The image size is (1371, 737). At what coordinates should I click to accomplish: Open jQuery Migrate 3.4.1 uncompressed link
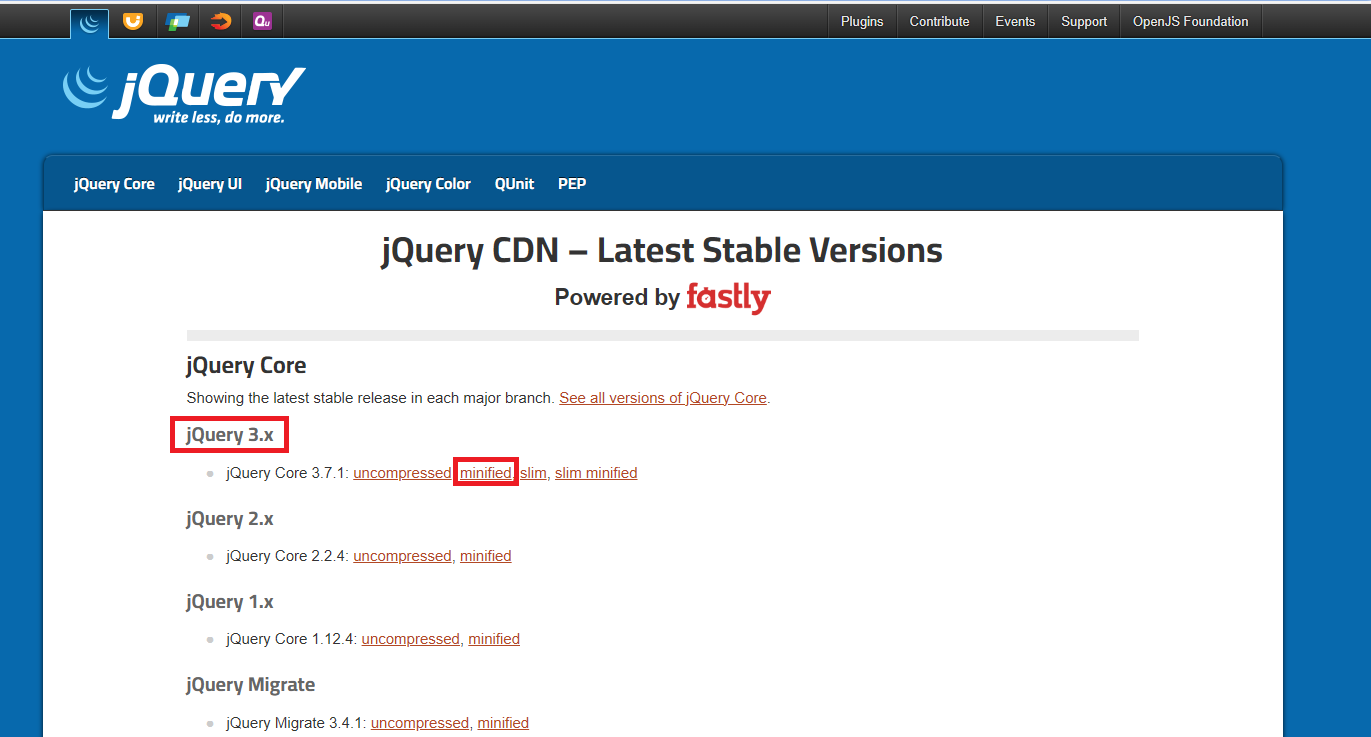click(x=420, y=722)
